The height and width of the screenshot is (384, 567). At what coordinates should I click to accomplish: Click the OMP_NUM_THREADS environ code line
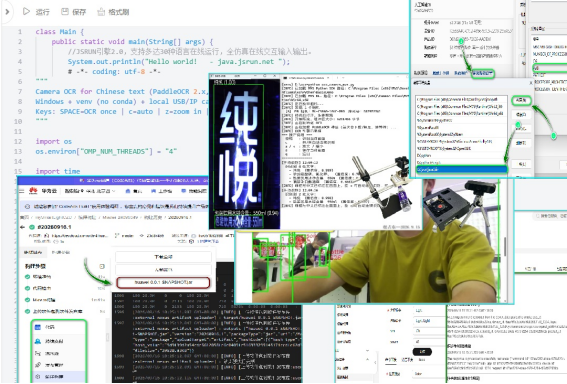[x=106, y=151]
